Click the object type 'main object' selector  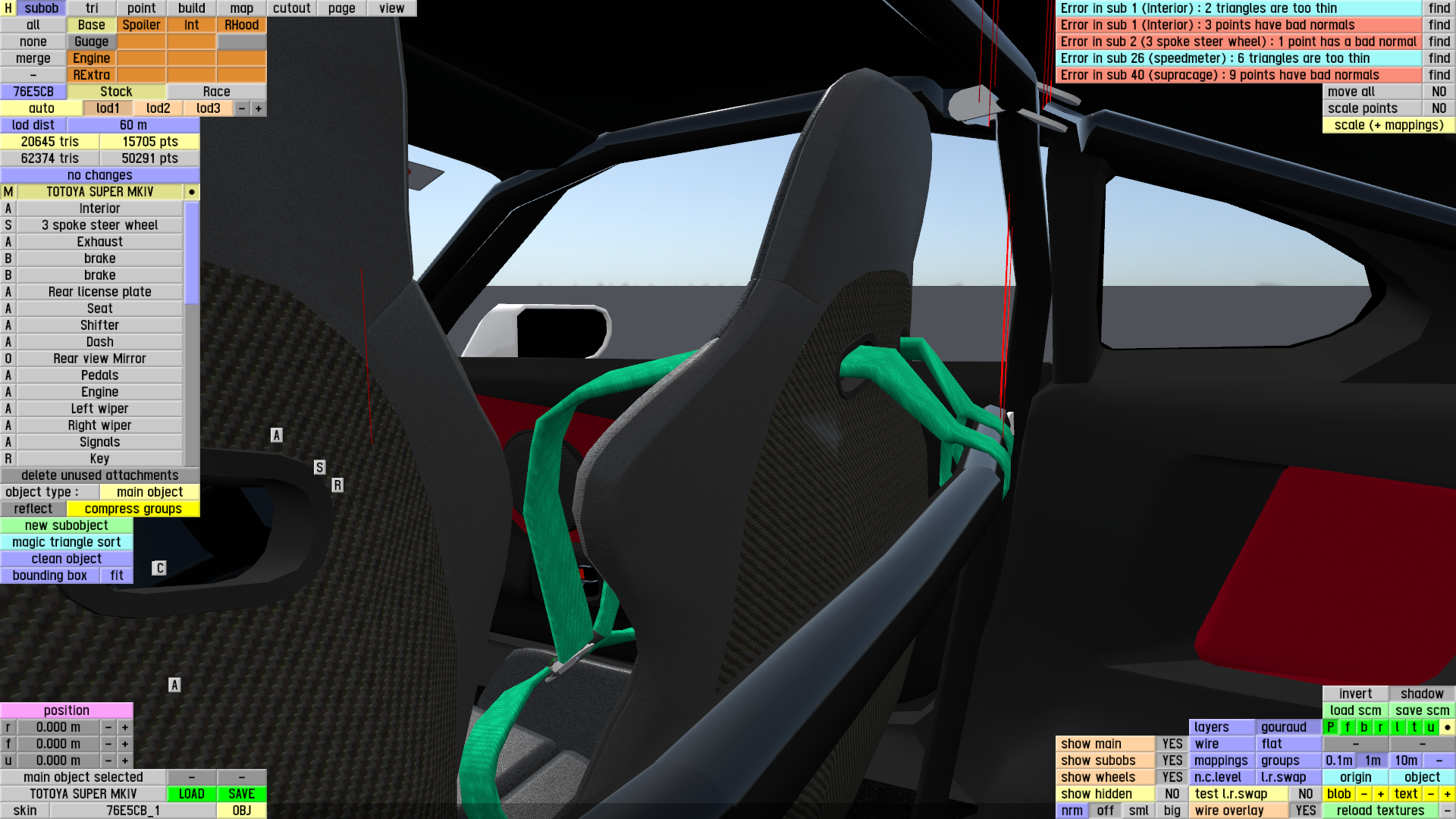(x=149, y=492)
